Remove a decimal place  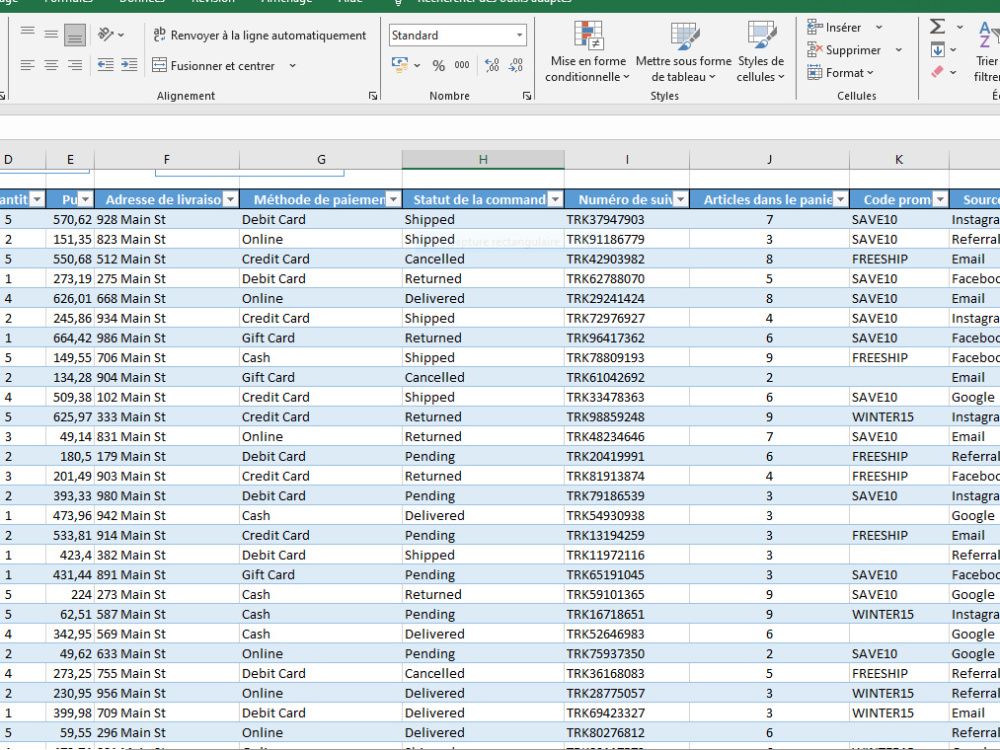515,65
